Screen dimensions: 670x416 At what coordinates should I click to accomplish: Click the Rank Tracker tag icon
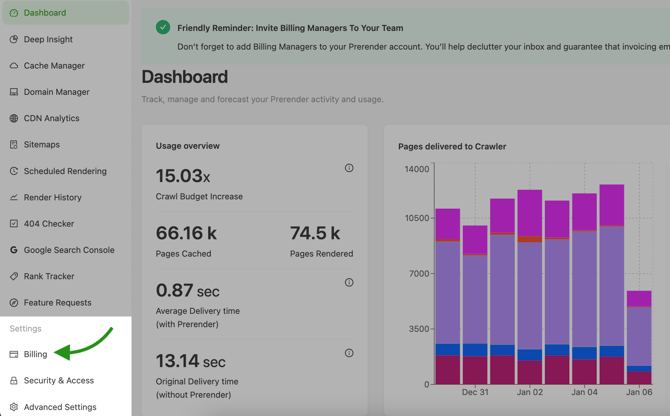pyautogui.click(x=14, y=276)
